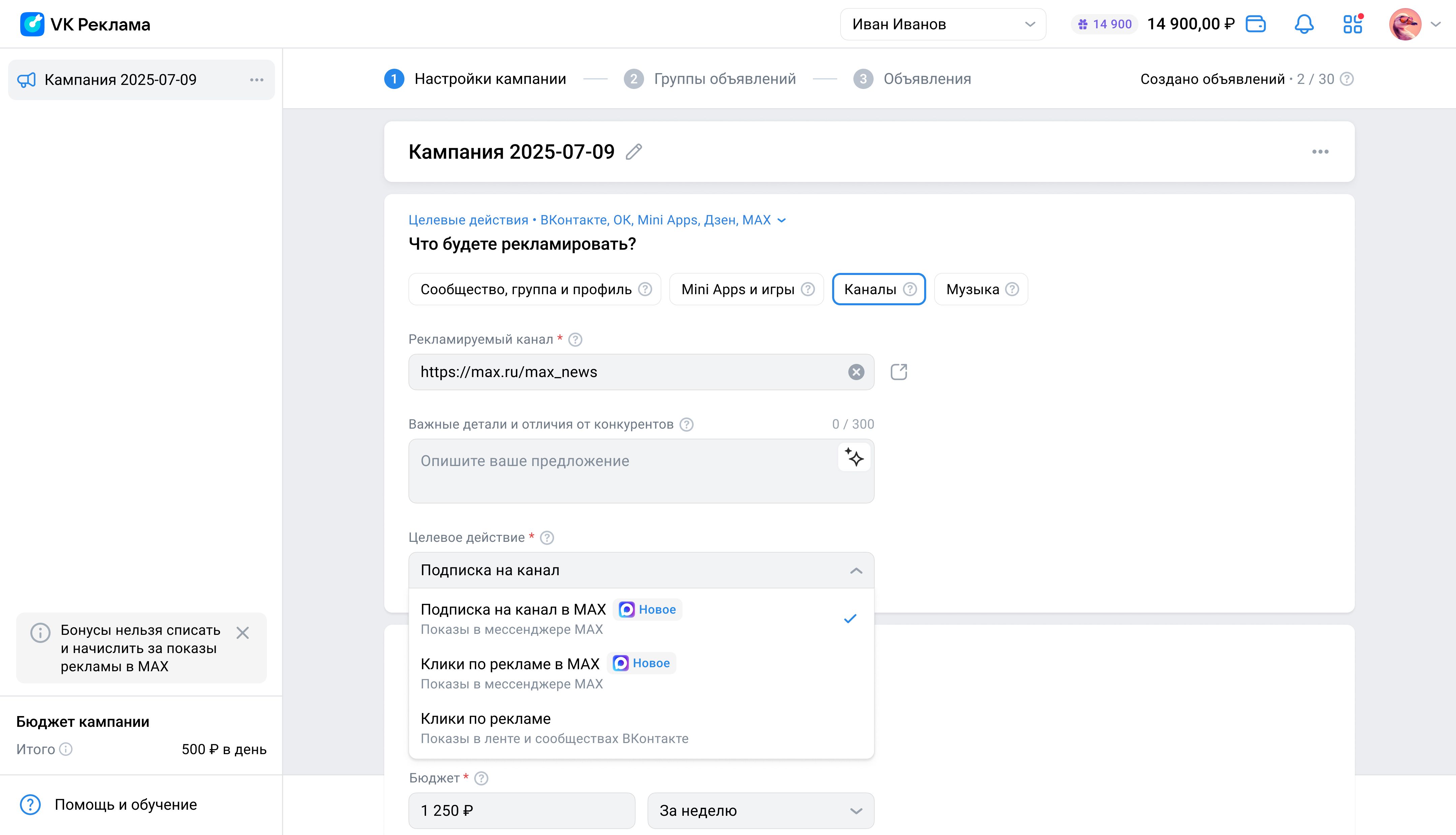Click the Опишите ваше предложение textarea

click(641, 471)
